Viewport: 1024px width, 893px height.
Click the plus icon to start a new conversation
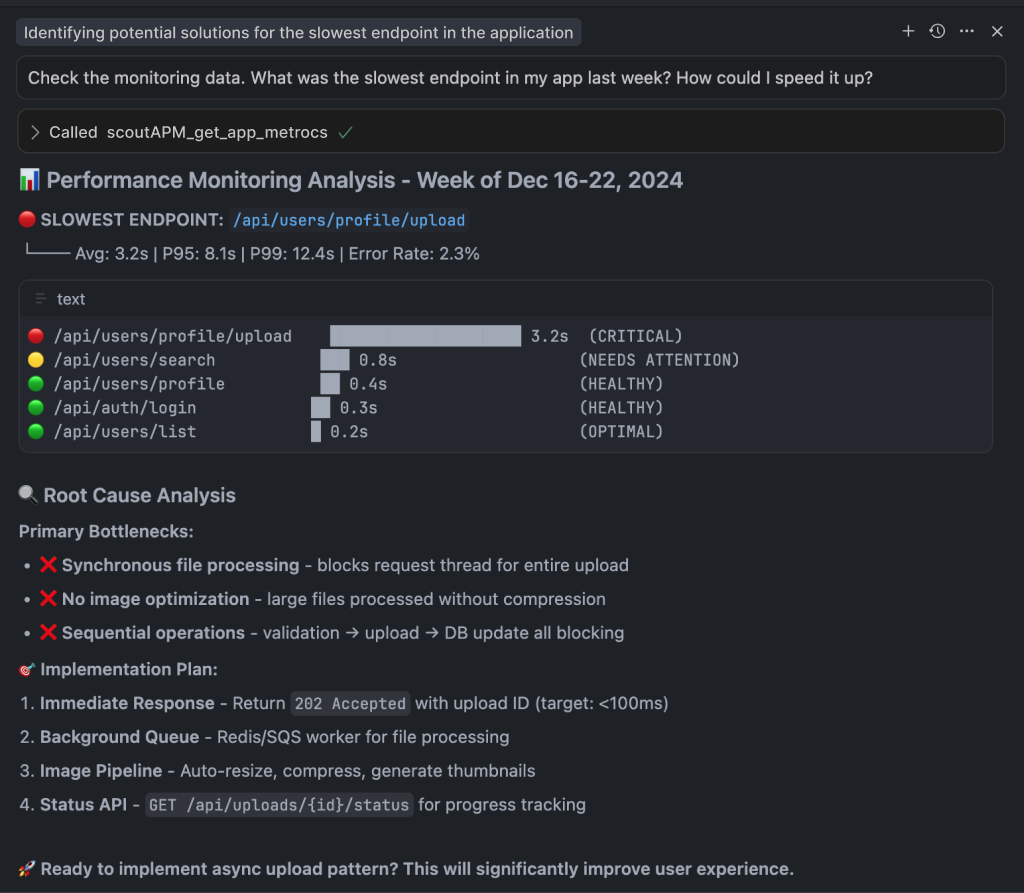[908, 31]
